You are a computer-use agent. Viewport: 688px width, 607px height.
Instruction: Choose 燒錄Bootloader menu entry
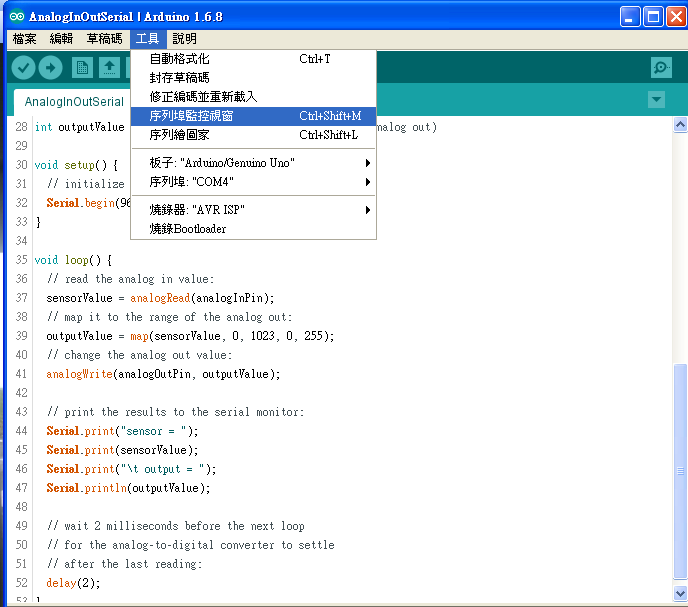click(254, 229)
